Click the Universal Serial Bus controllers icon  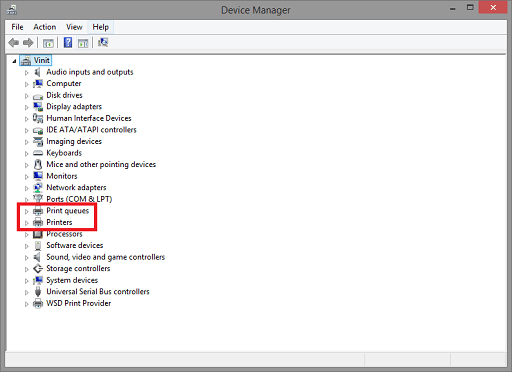(x=38, y=292)
